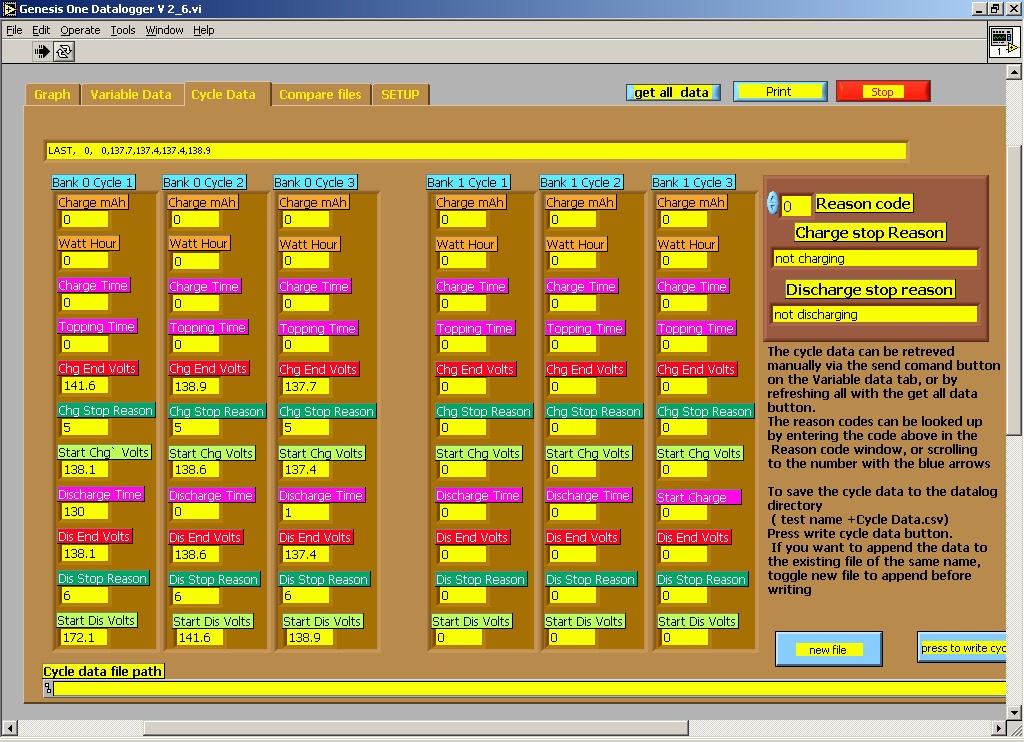Click the Bank 1 Cycle 1 header

pos(468,183)
